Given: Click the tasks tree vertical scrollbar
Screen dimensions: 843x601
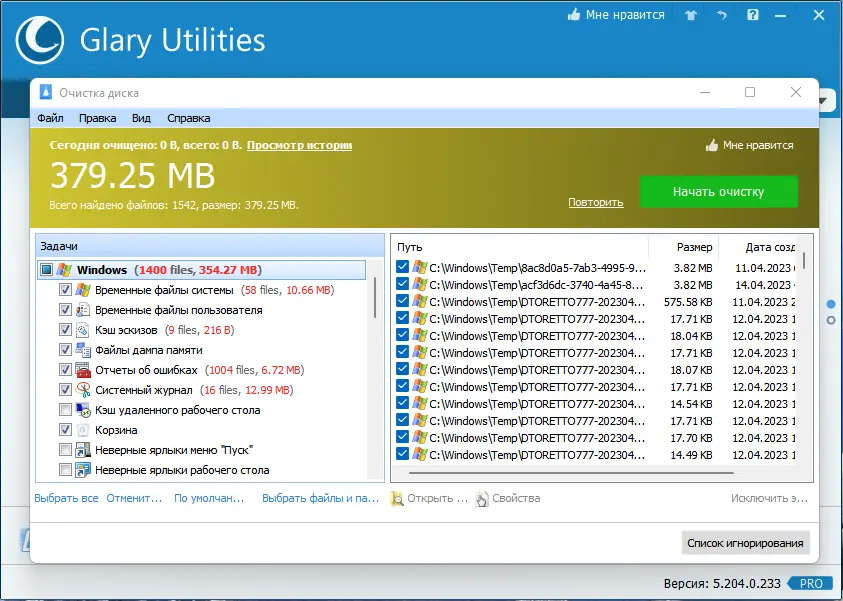Looking at the screenshot, I should (x=375, y=298).
